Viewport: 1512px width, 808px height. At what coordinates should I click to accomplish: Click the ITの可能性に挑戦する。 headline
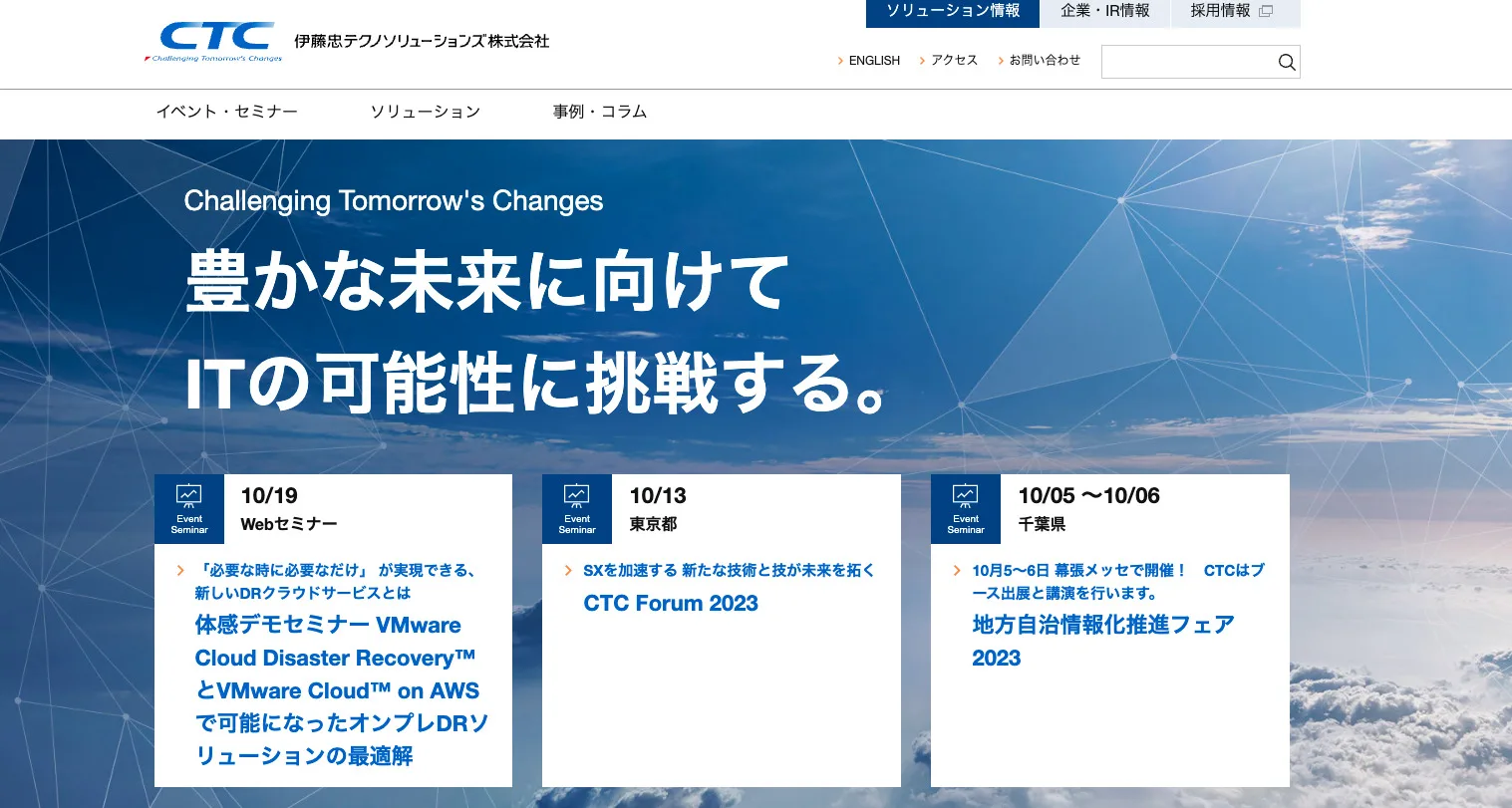tap(535, 384)
